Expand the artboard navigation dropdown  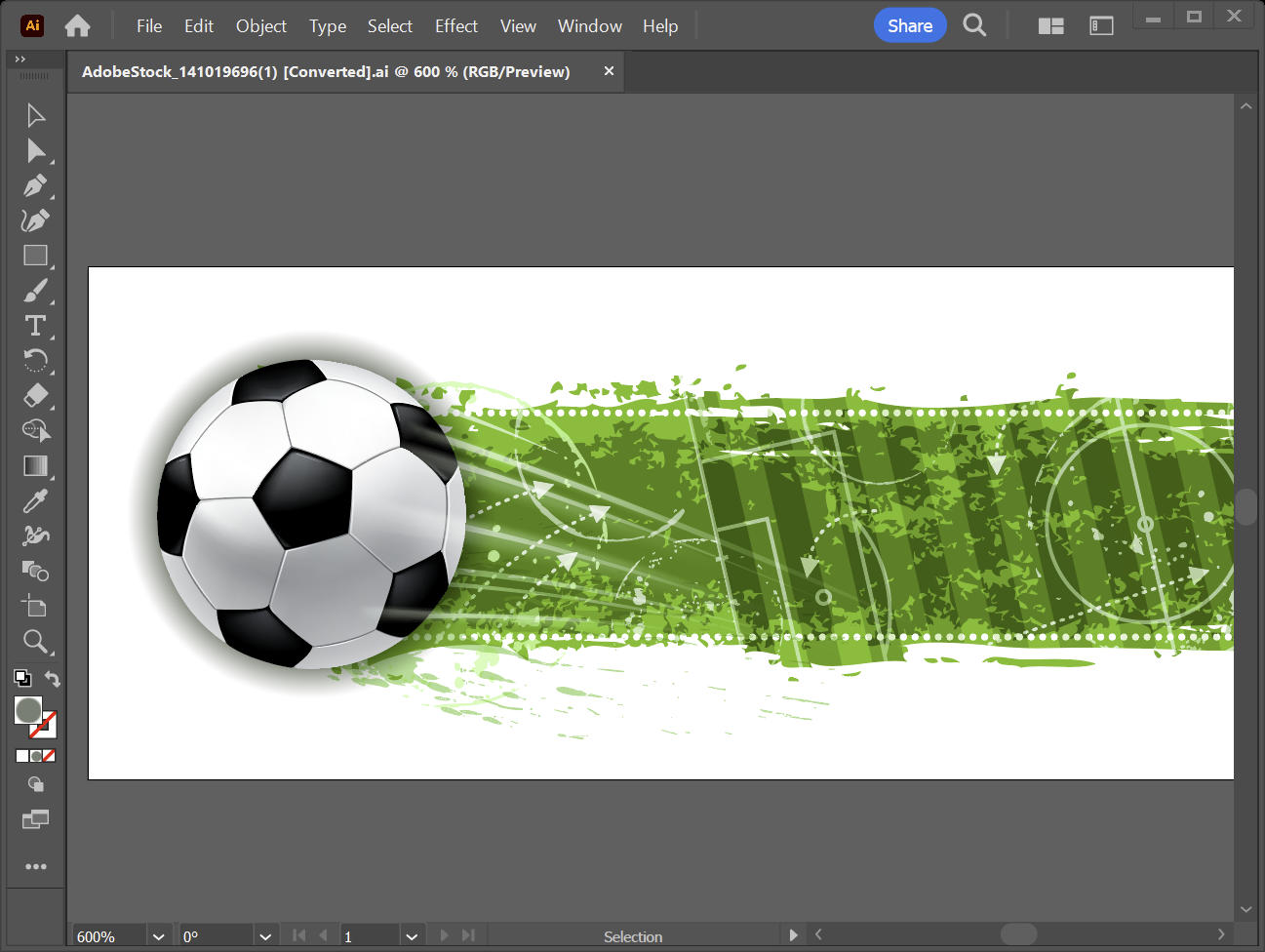click(412, 935)
